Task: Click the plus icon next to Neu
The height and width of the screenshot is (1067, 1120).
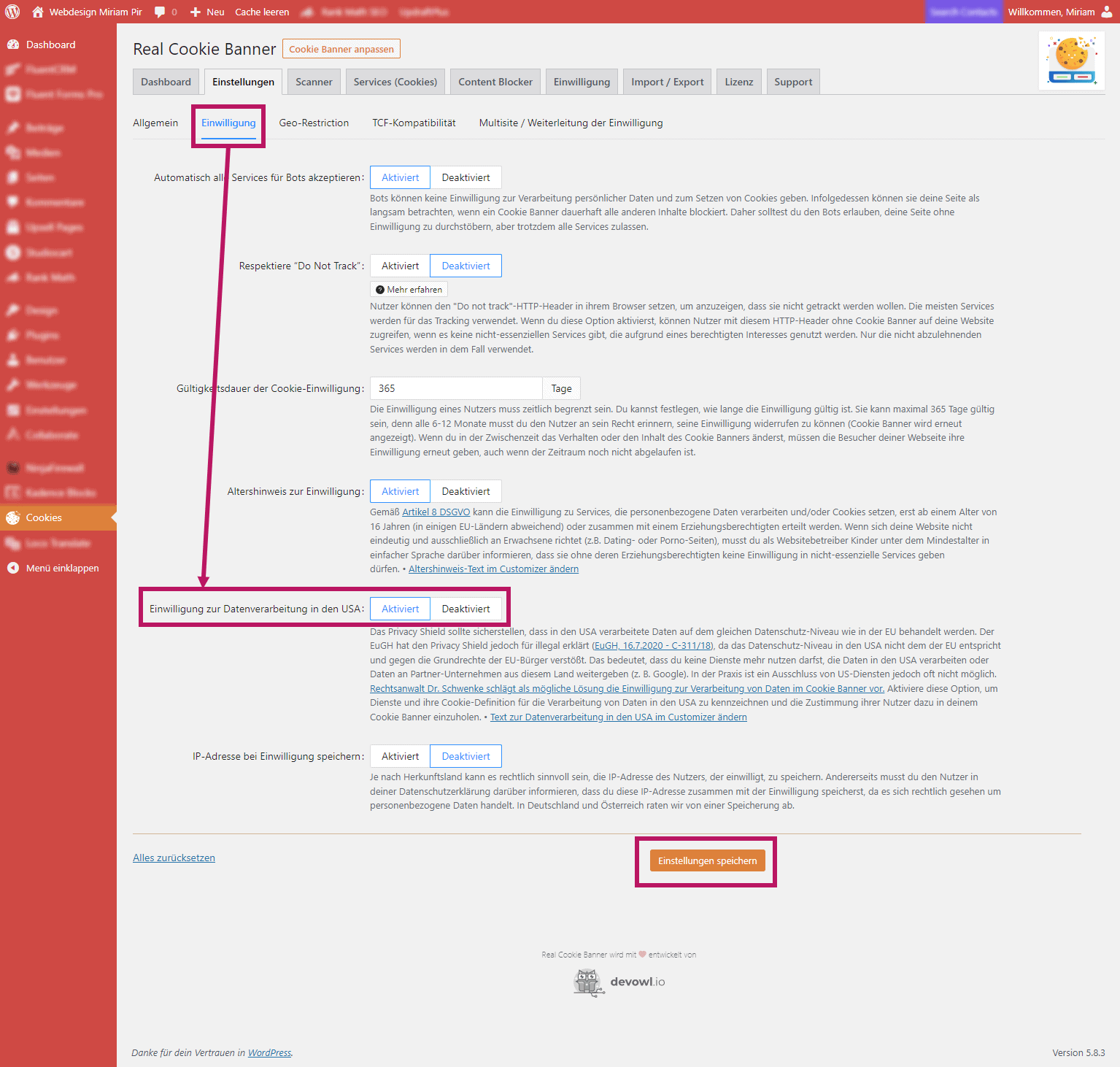Action: [195, 12]
